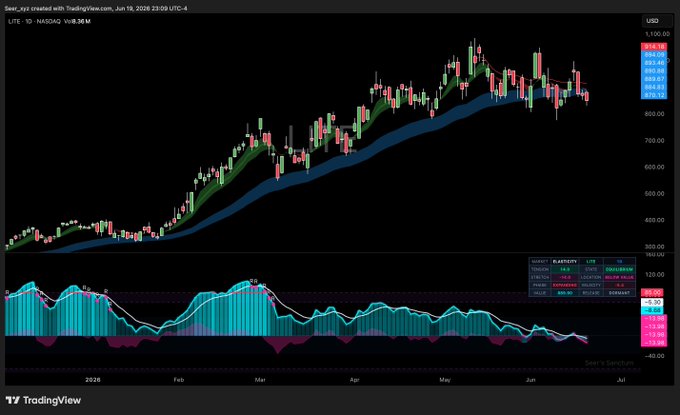Click the green LITE cell in indicator table
Screen dimensions: 680x415
coord(591,261)
